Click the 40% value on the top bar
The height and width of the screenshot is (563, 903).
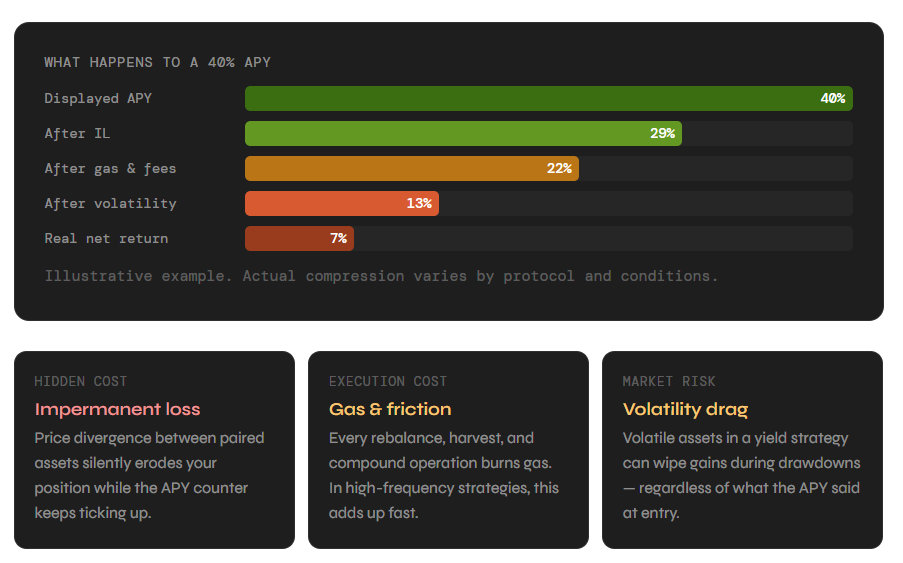832,99
